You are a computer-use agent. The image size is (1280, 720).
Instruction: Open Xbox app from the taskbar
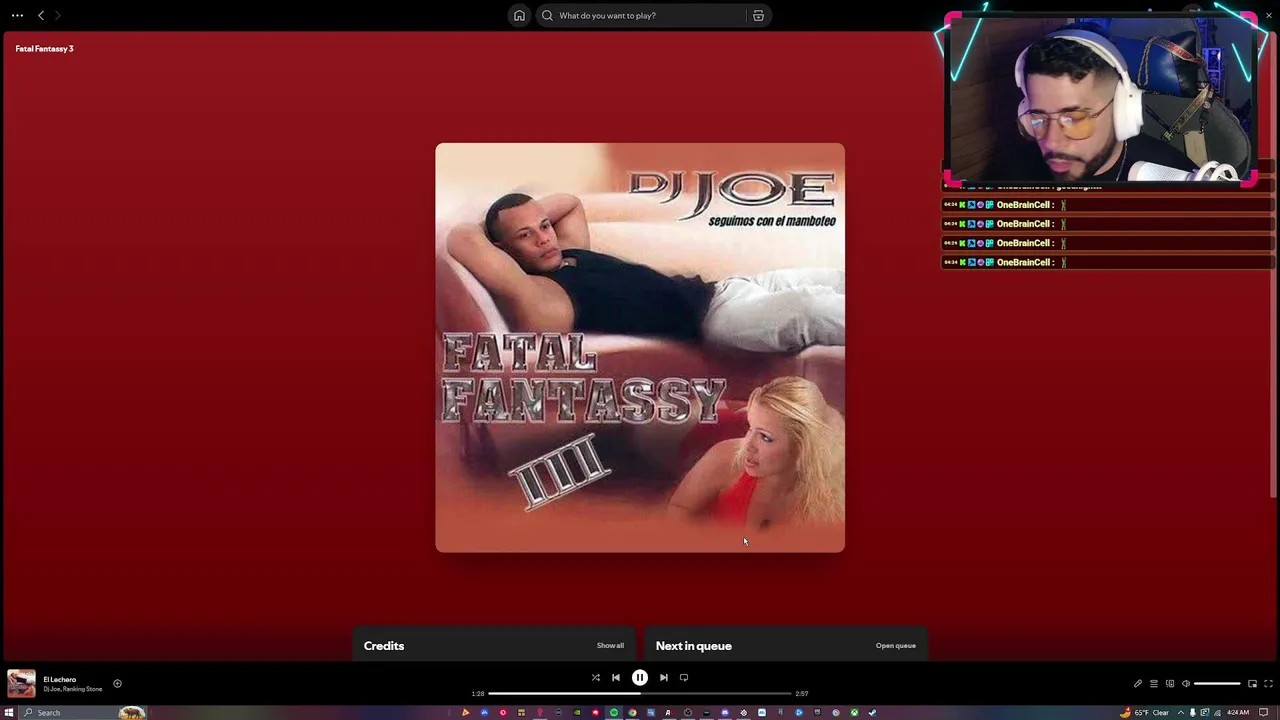(855, 713)
